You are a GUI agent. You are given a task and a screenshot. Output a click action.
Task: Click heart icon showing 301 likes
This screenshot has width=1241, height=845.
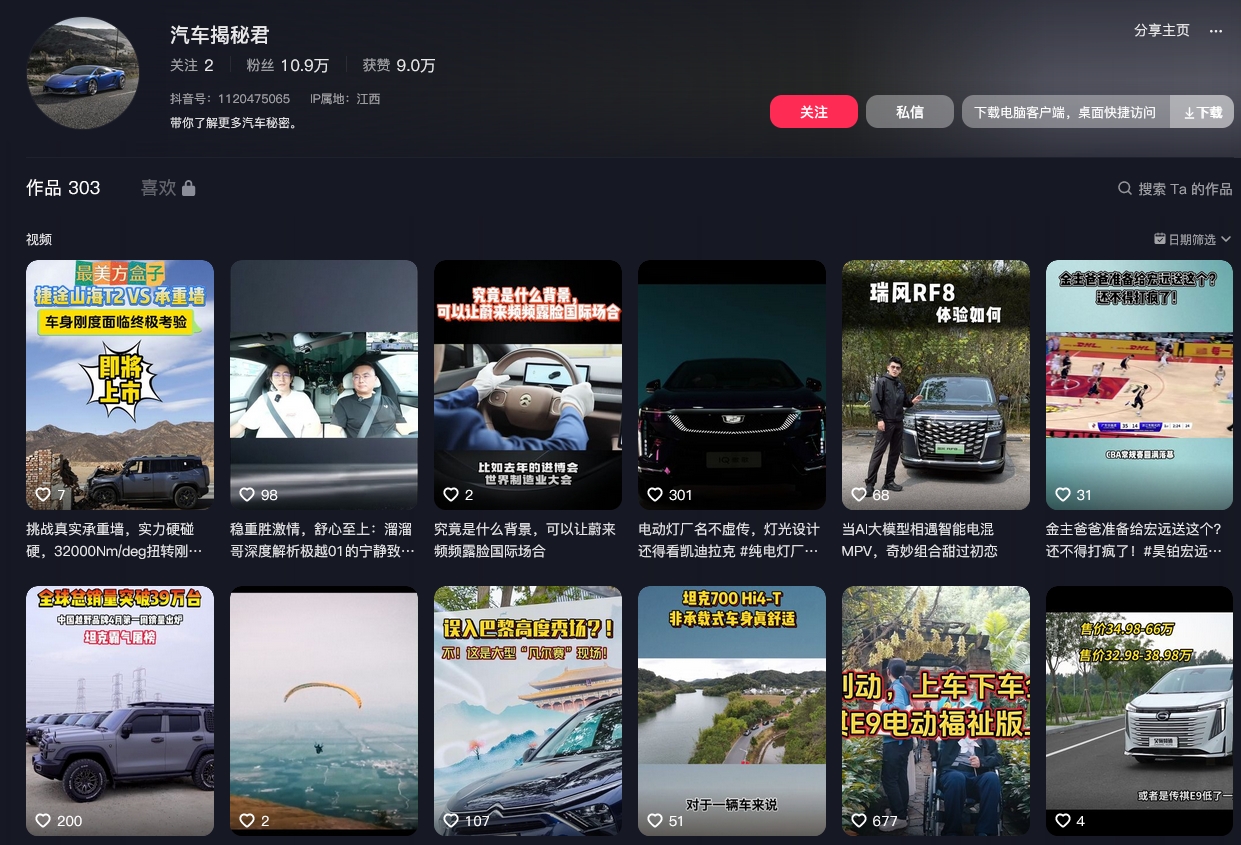[655, 494]
